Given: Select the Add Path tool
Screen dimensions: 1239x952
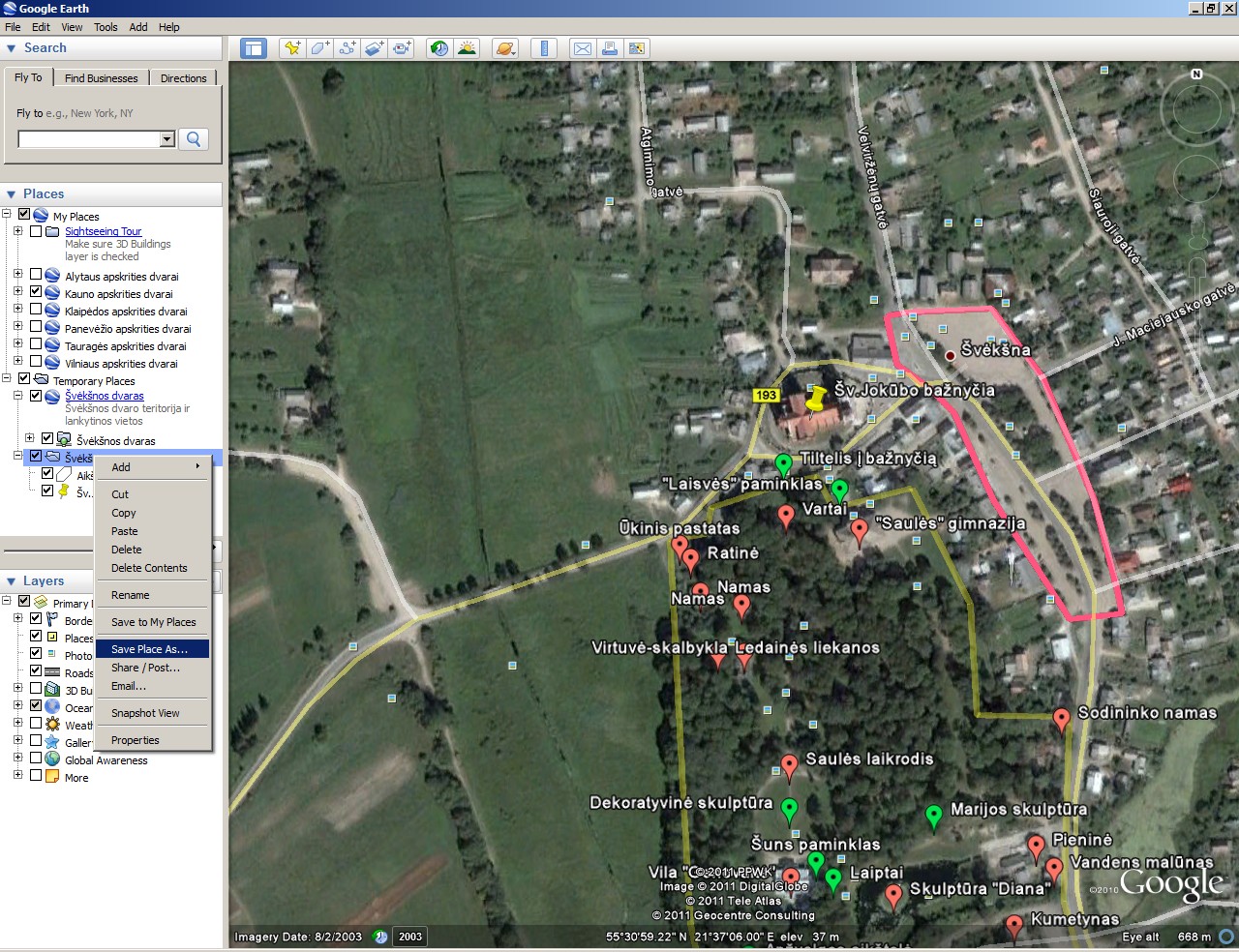Looking at the screenshot, I should coord(347,48).
